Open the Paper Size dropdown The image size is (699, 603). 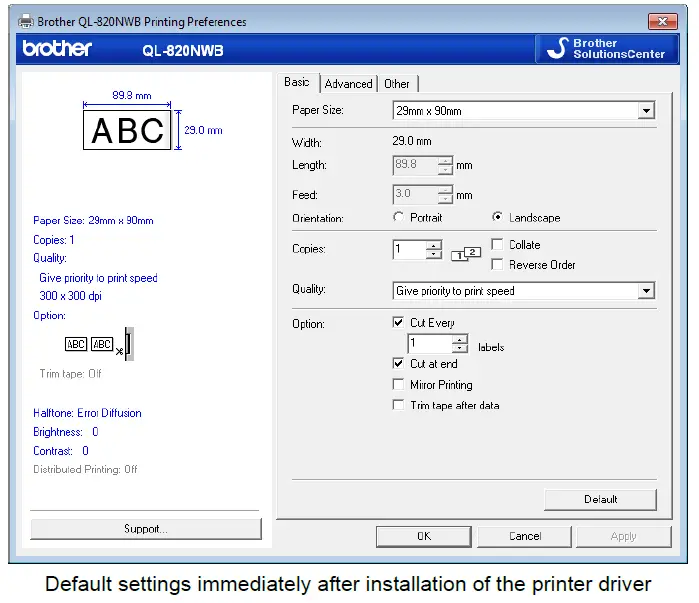tap(646, 111)
